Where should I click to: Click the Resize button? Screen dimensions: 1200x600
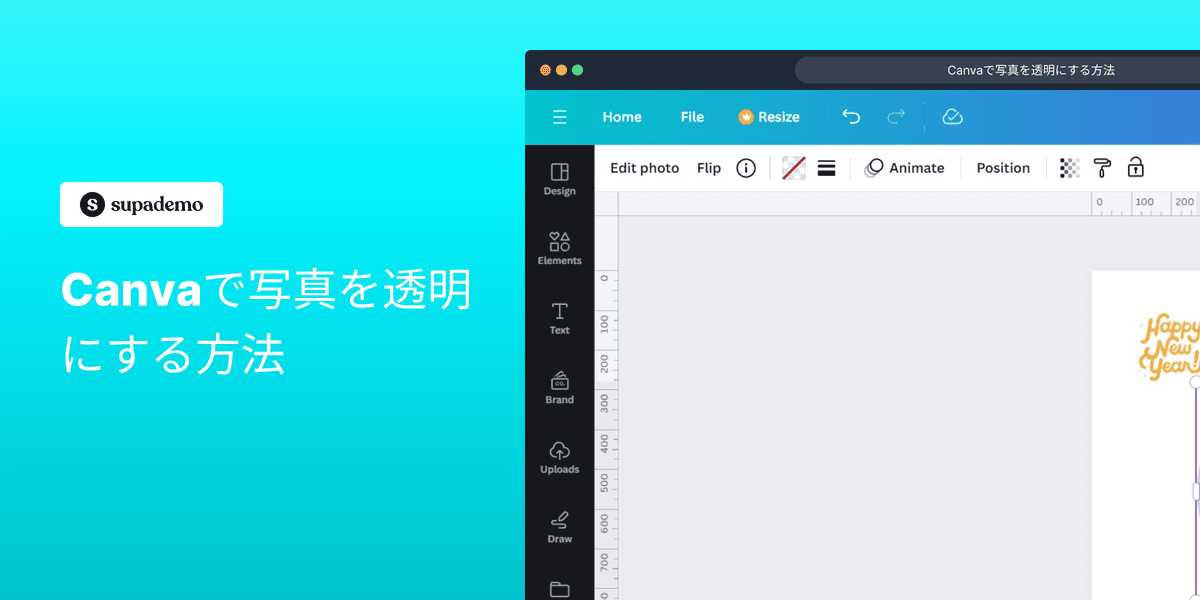(x=769, y=117)
